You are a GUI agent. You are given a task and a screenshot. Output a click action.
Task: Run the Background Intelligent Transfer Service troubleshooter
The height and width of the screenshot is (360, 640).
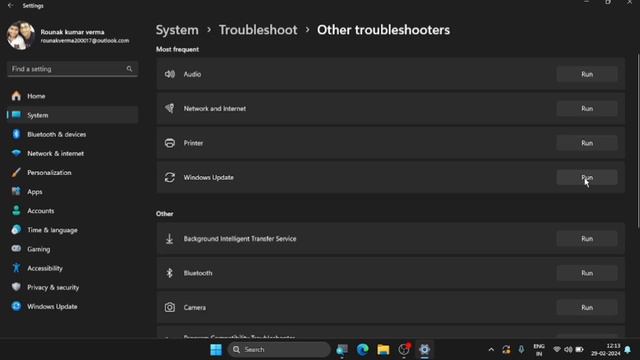pos(587,239)
